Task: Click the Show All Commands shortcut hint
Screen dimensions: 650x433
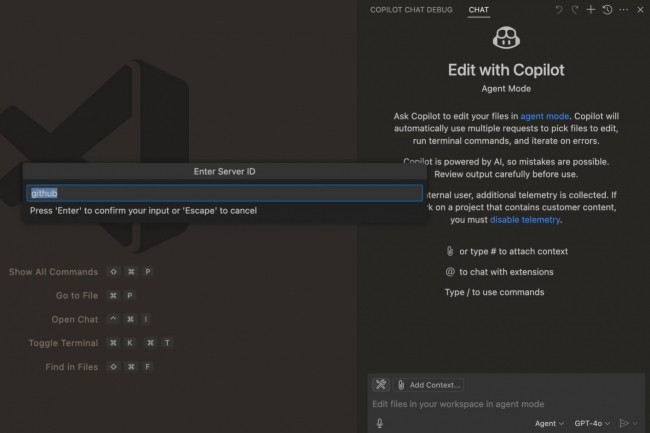Action: (x=81, y=272)
